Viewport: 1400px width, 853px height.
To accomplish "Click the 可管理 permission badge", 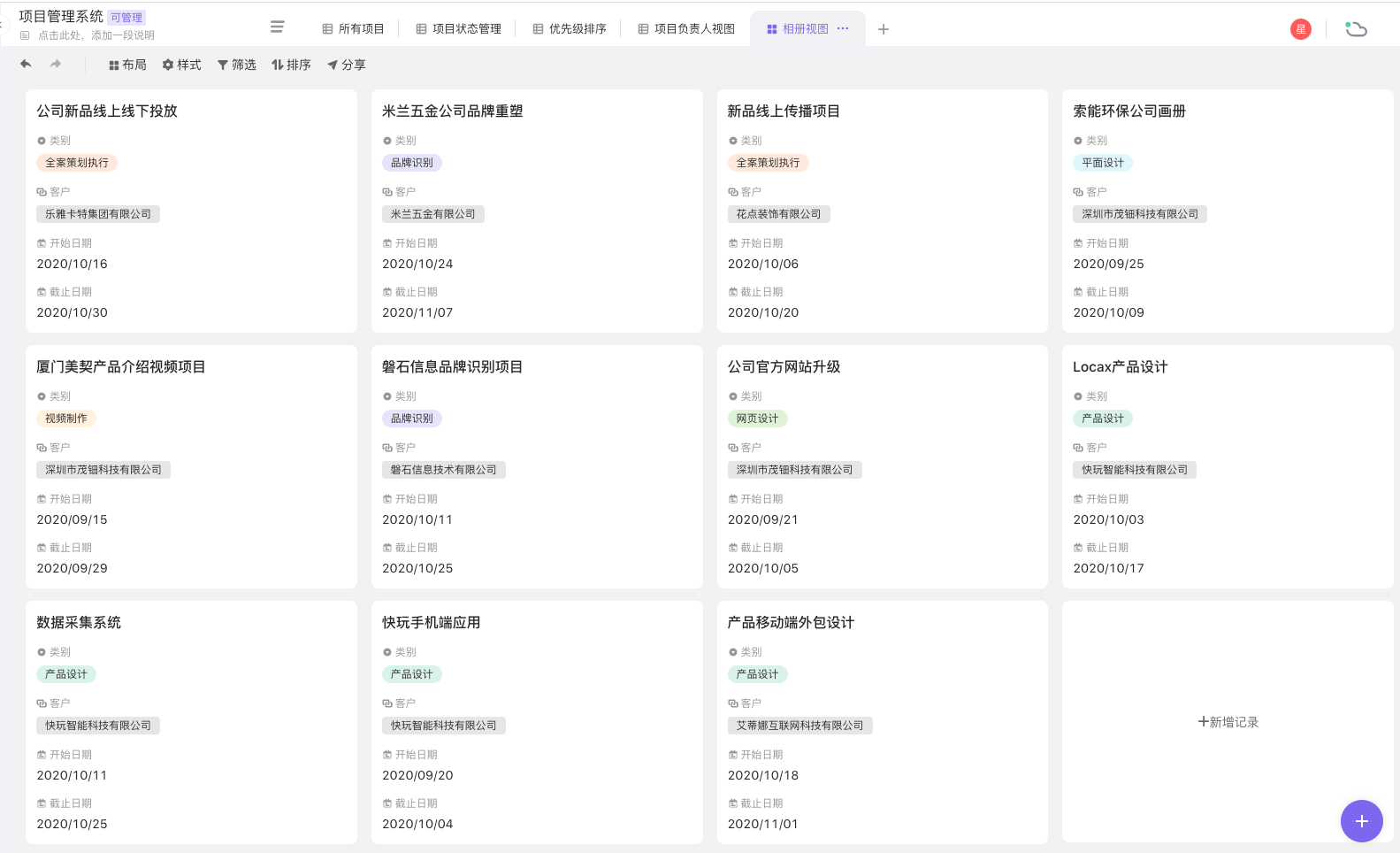I will (x=126, y=18).
